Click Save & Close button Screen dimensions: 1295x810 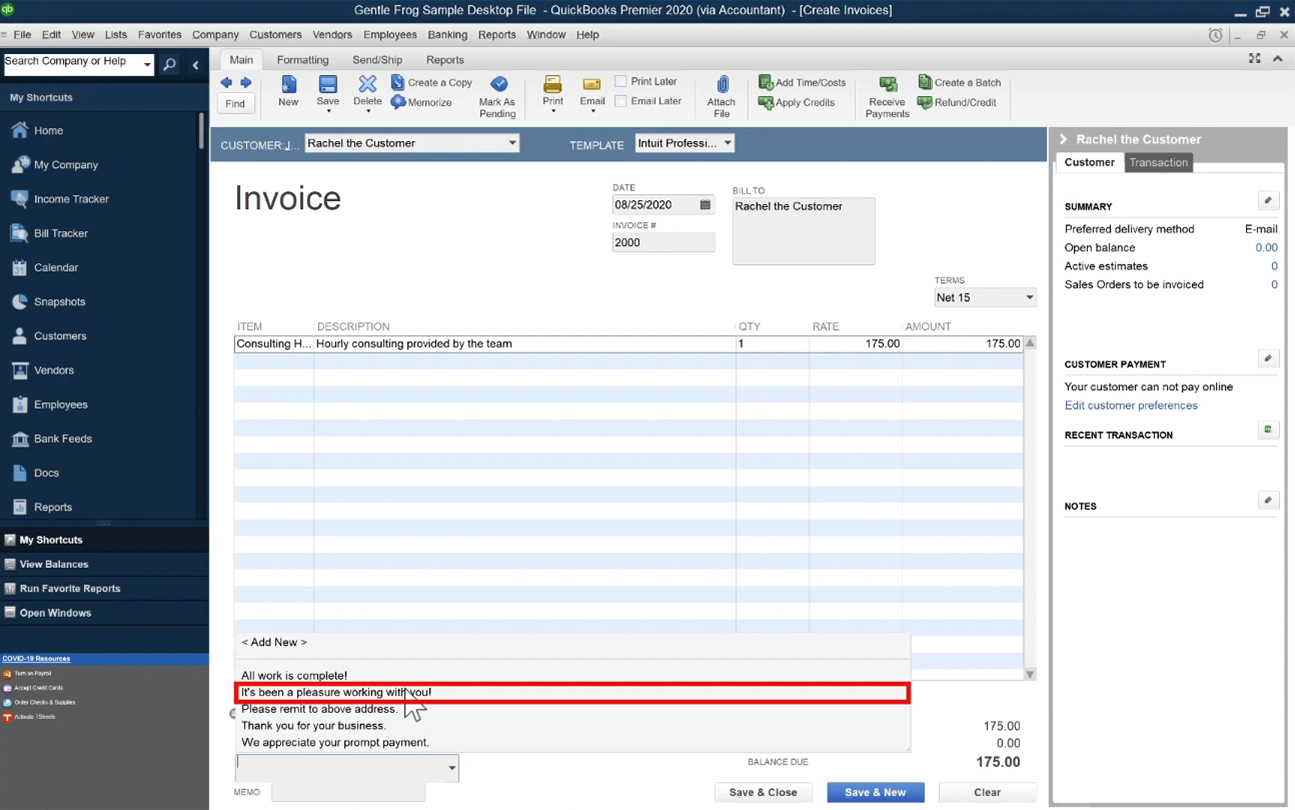(x=763, y=792)
